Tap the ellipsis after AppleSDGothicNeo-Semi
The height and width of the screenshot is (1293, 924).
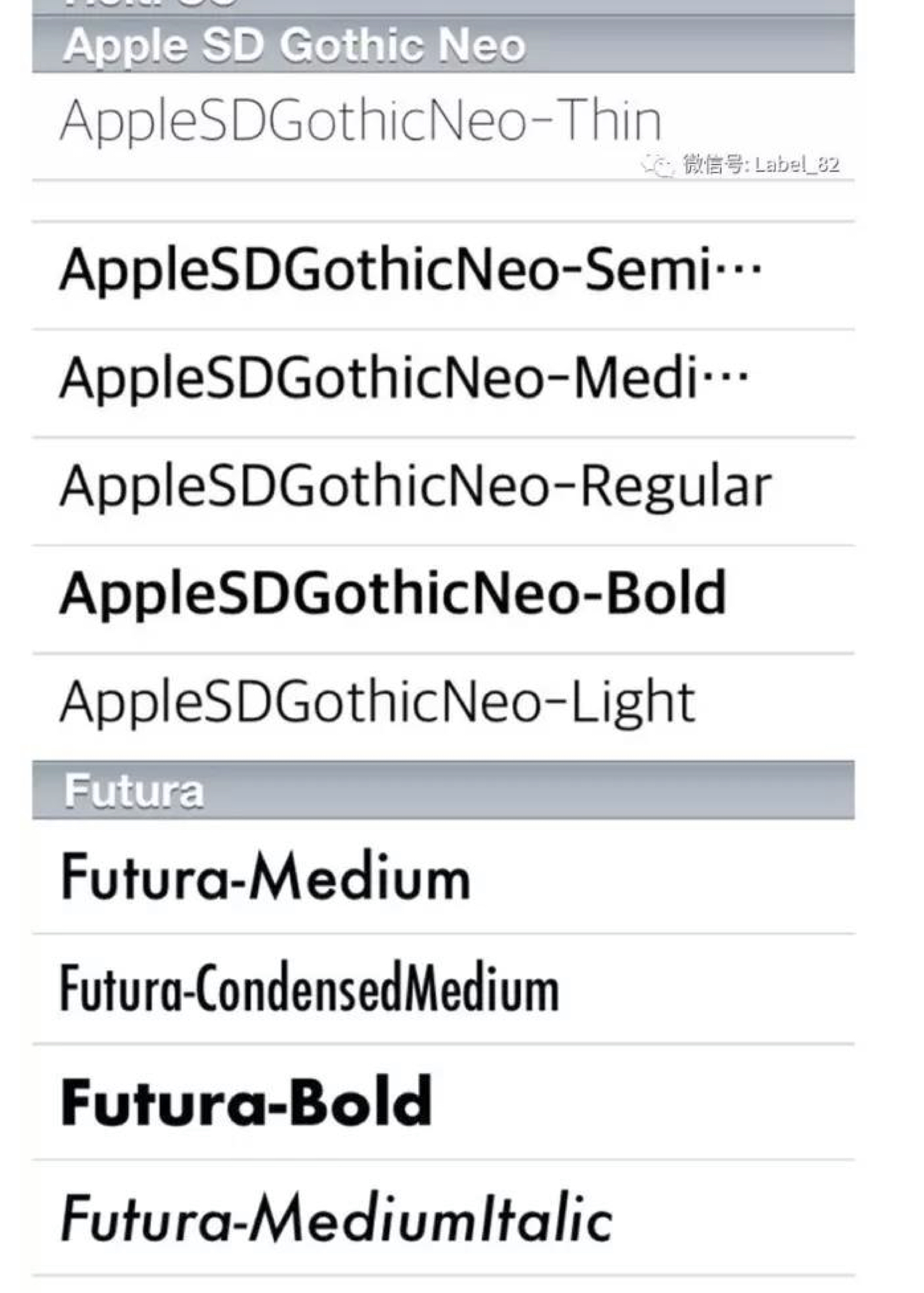[738, 270]
